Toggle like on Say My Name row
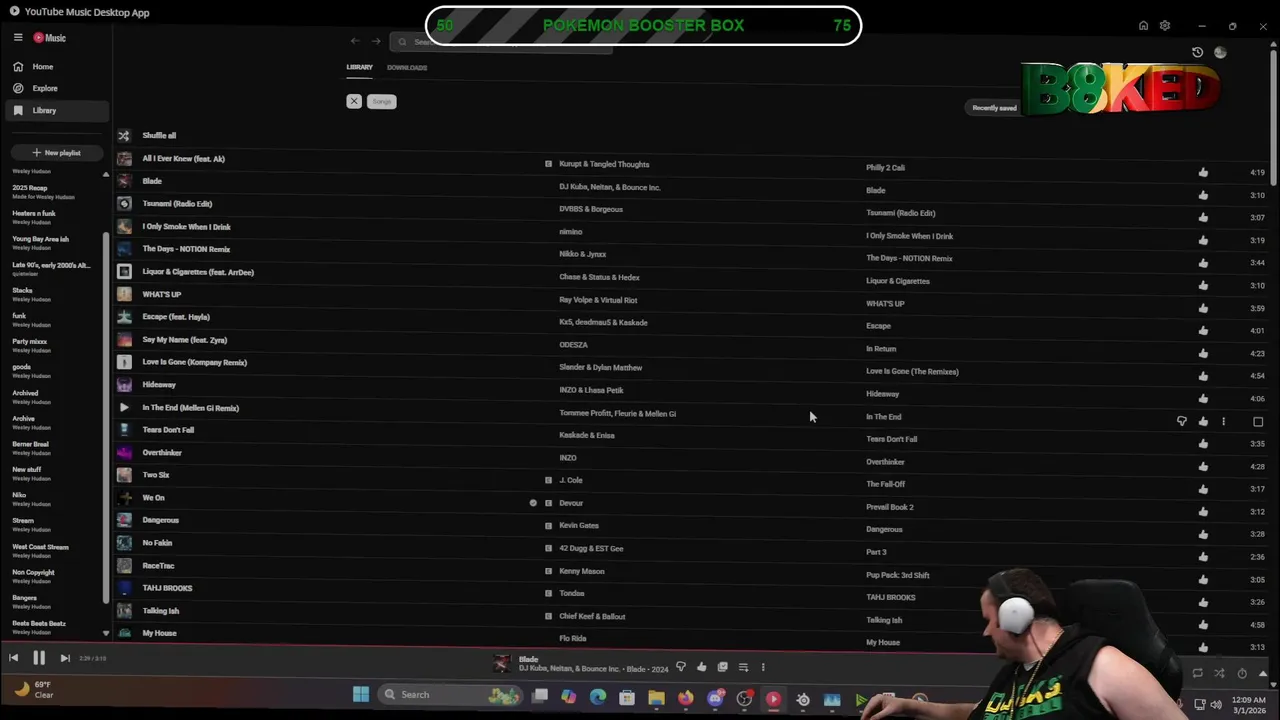This screenshot has width=1280, height=720. point(1203,353)
